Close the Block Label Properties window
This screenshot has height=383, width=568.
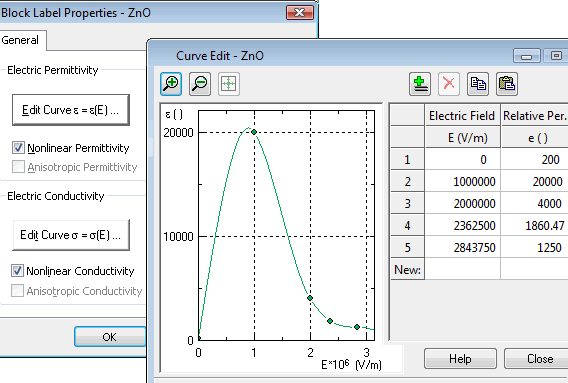coord(300,13)
